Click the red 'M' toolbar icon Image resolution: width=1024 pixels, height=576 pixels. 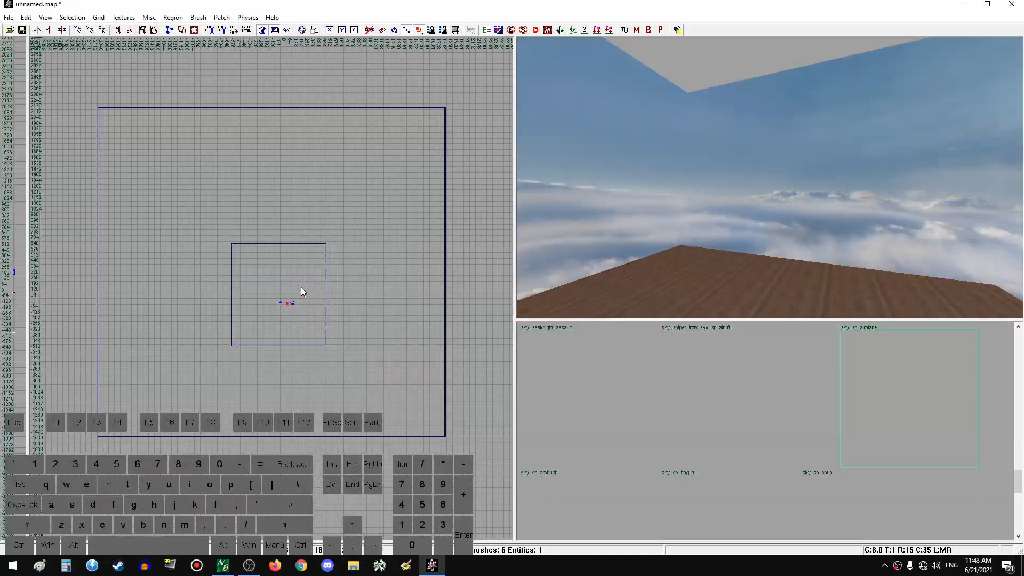pyautogui.click(x=636, y=30)
